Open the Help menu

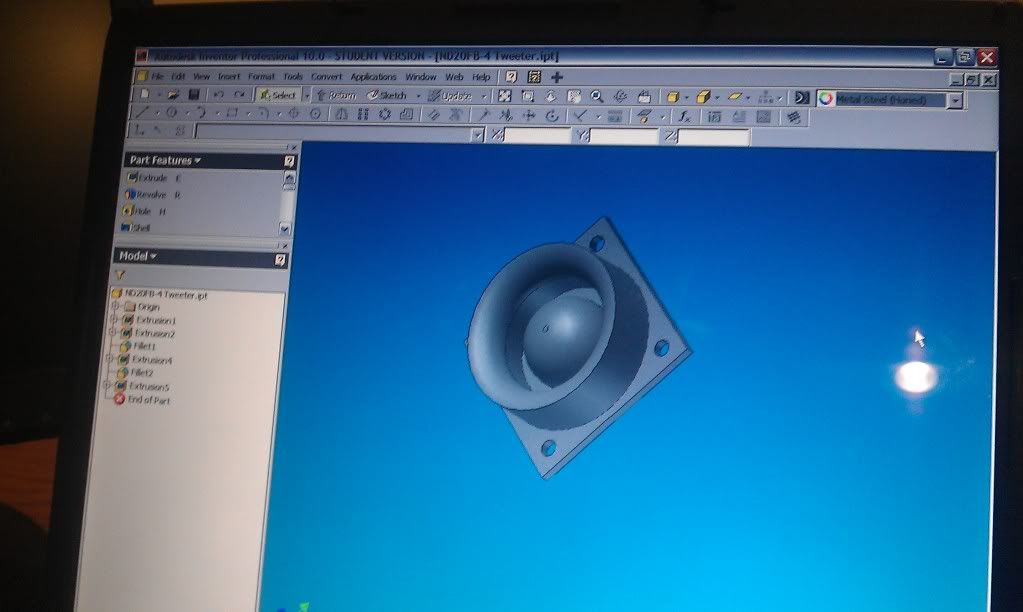pos(481,77)
